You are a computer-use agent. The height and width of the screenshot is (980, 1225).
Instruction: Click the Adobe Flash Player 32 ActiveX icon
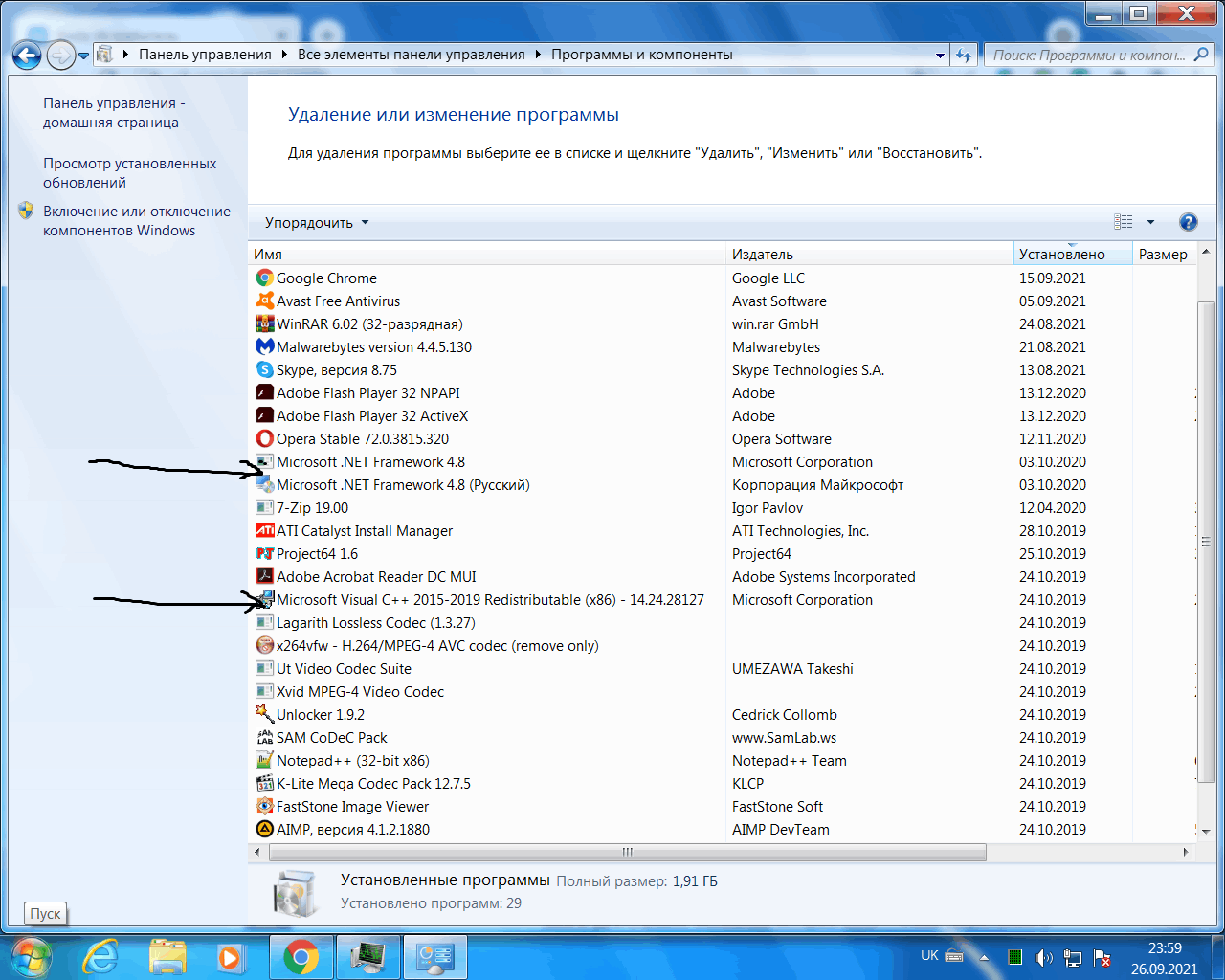[265, 415]
